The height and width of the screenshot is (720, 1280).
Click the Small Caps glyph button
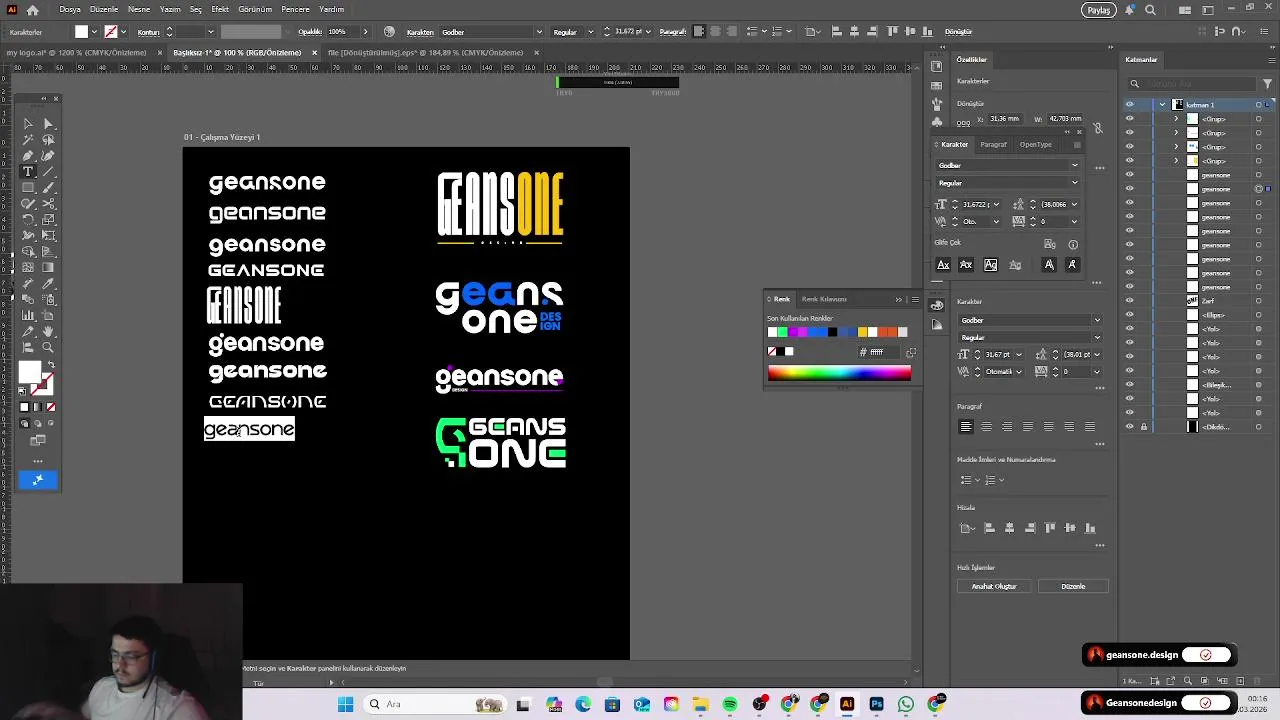[966, 265]
